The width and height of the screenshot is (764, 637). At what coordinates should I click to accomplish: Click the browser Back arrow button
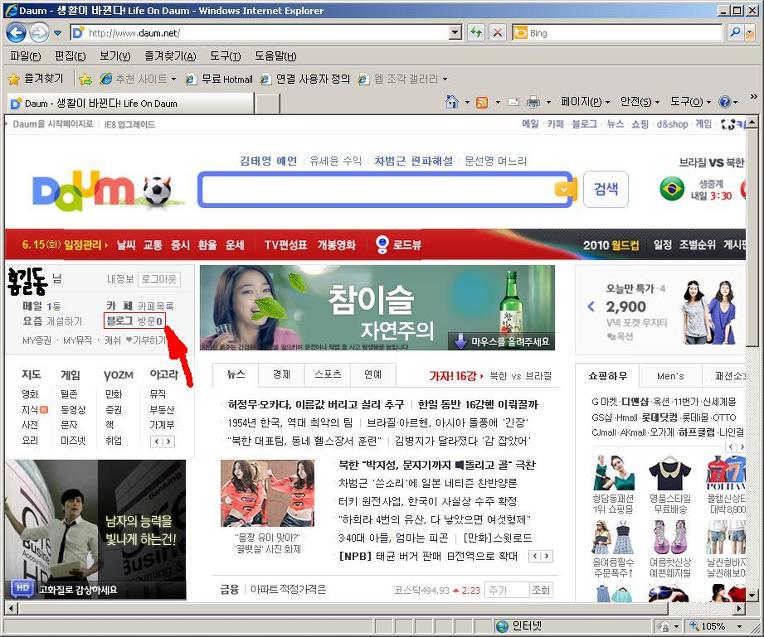tap(16, 33)
